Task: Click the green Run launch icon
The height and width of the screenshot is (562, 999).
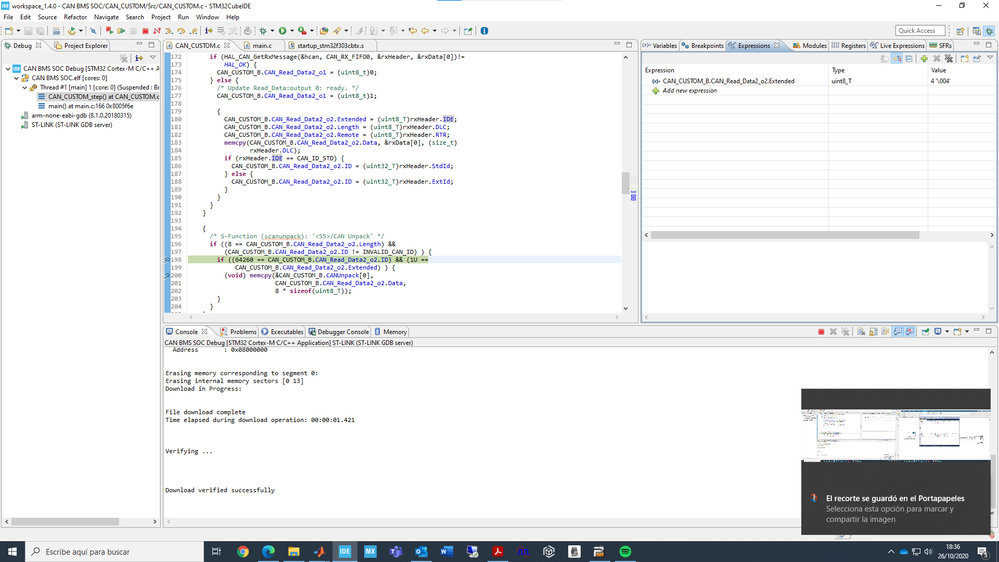Action: 282,31
